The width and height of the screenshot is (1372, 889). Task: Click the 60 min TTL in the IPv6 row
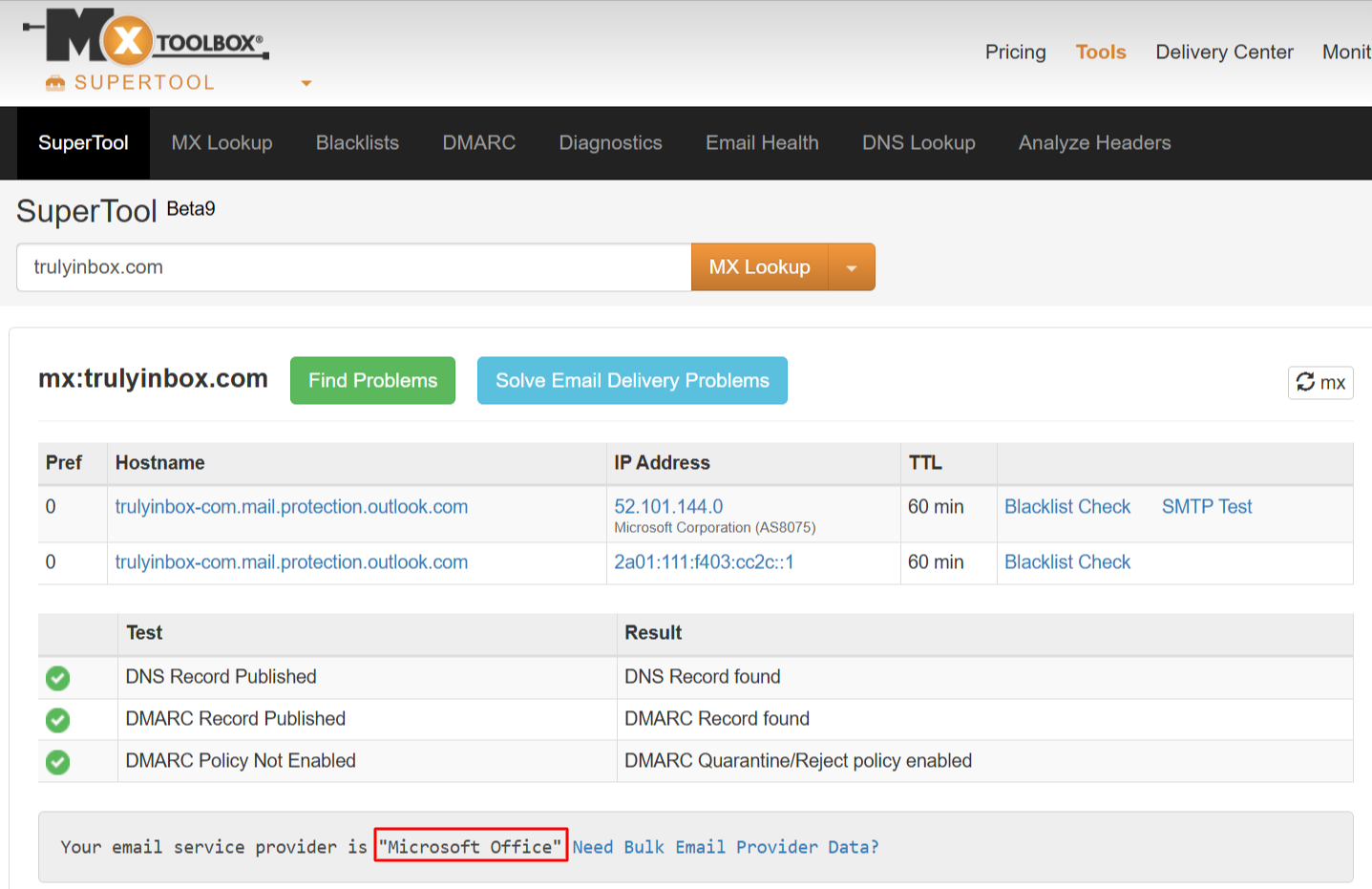pos(936,562)
